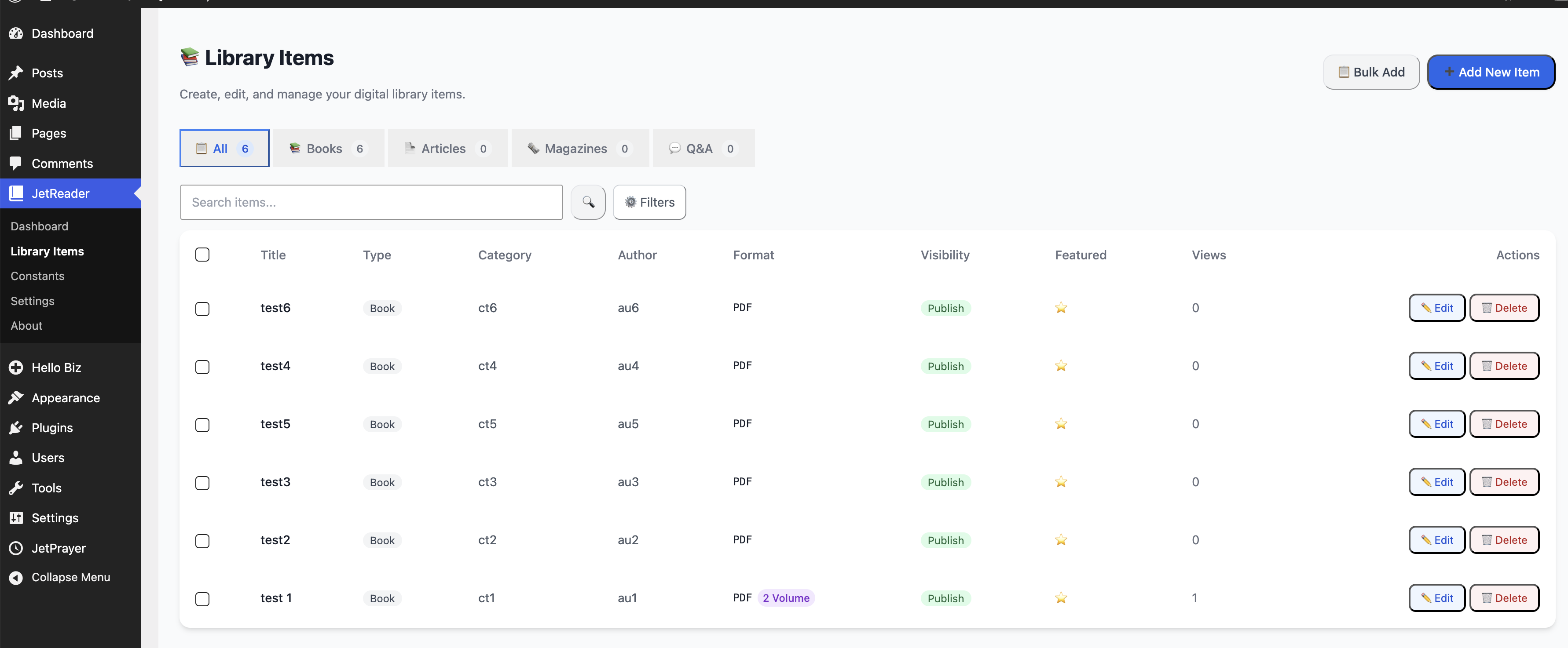1568x648 pixels.
Task: Click the Book type badge for test2
Action: point(382,540)
